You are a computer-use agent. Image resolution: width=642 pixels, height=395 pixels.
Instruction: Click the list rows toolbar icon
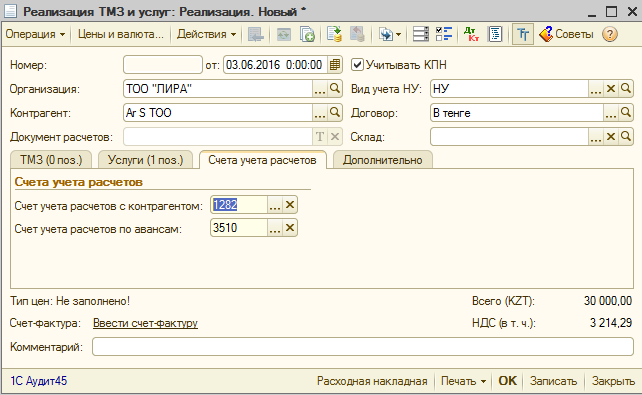[x=420, y=34]
